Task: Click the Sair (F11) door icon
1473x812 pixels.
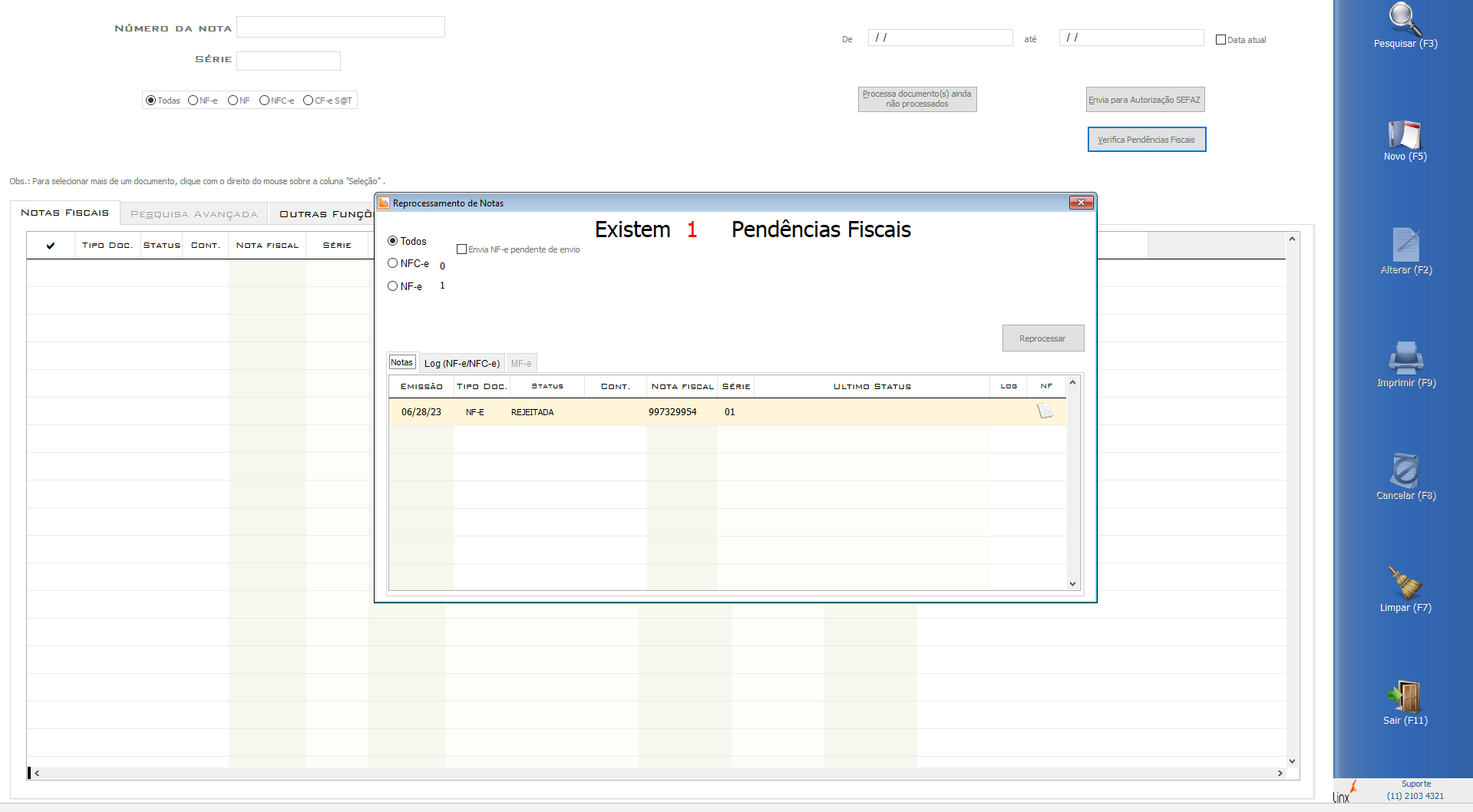Action: [1405, 697]
